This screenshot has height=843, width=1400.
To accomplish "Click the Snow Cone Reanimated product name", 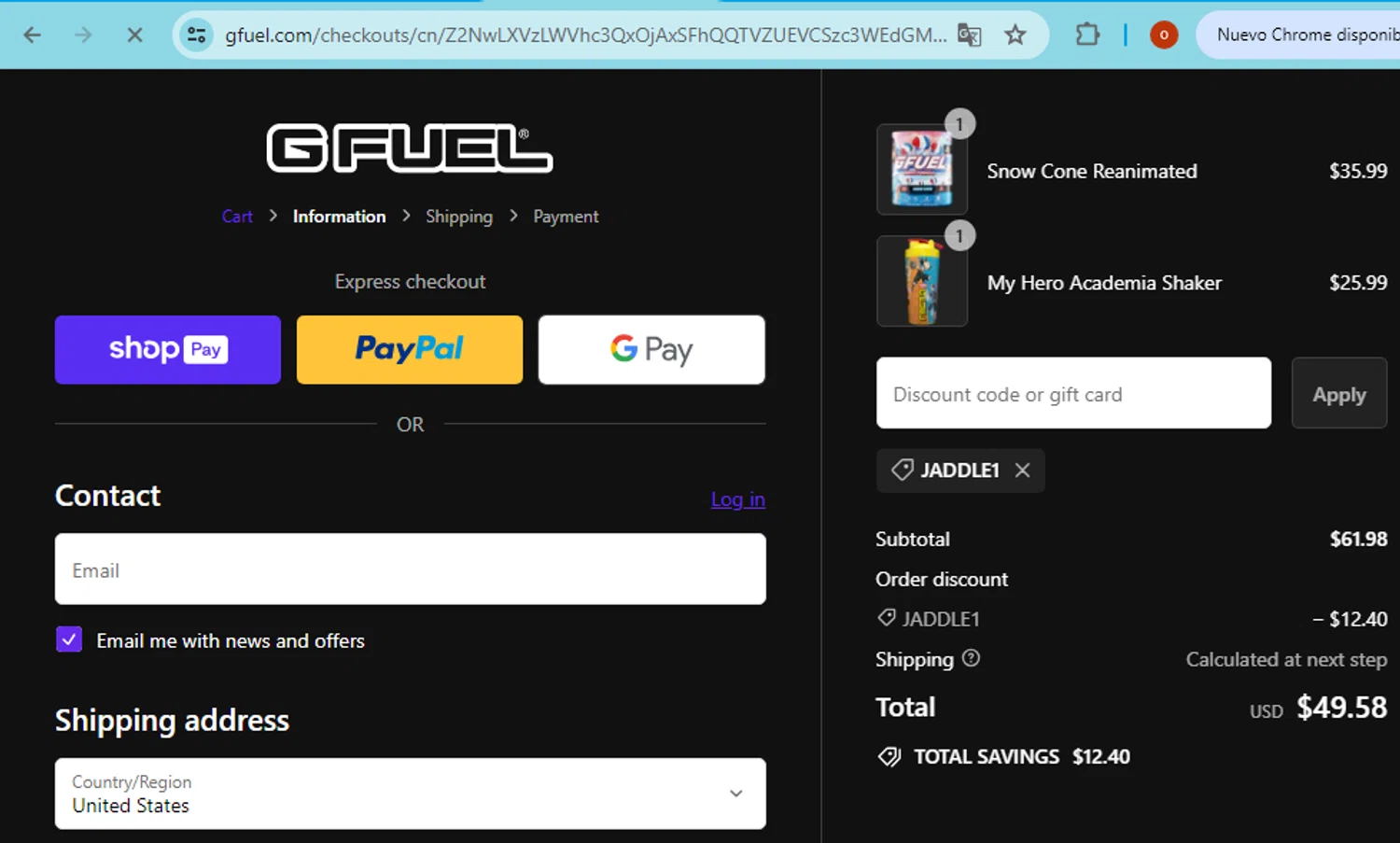I will click(x=1092, y=171).
